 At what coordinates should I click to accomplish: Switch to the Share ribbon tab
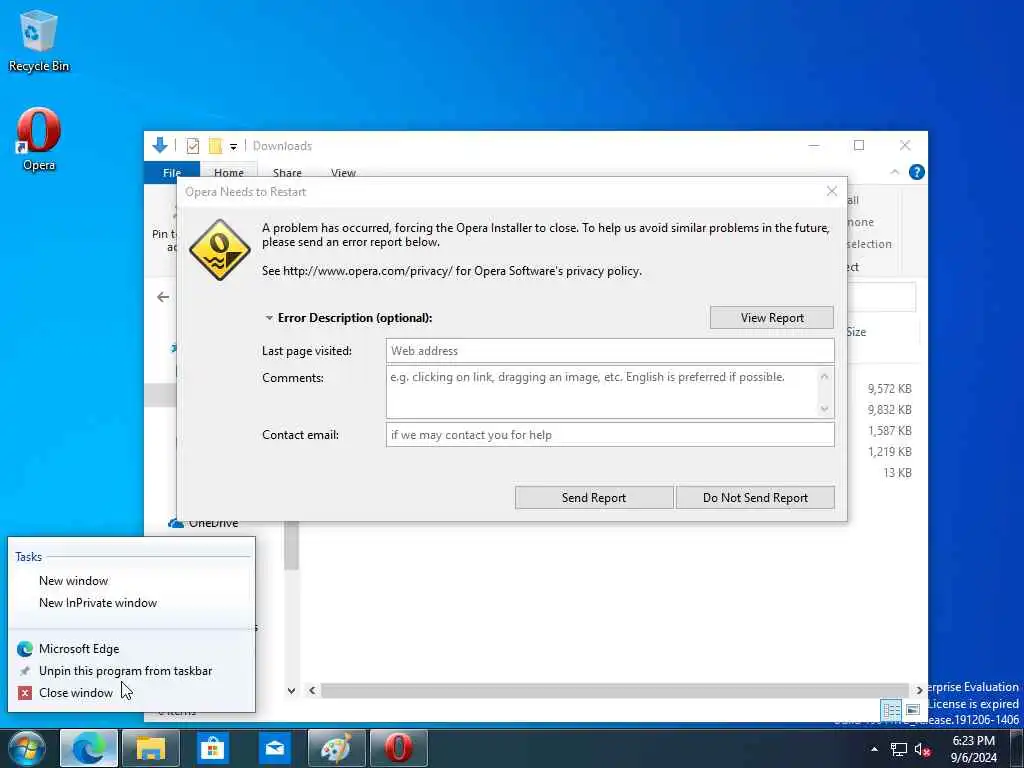[287, 172]
